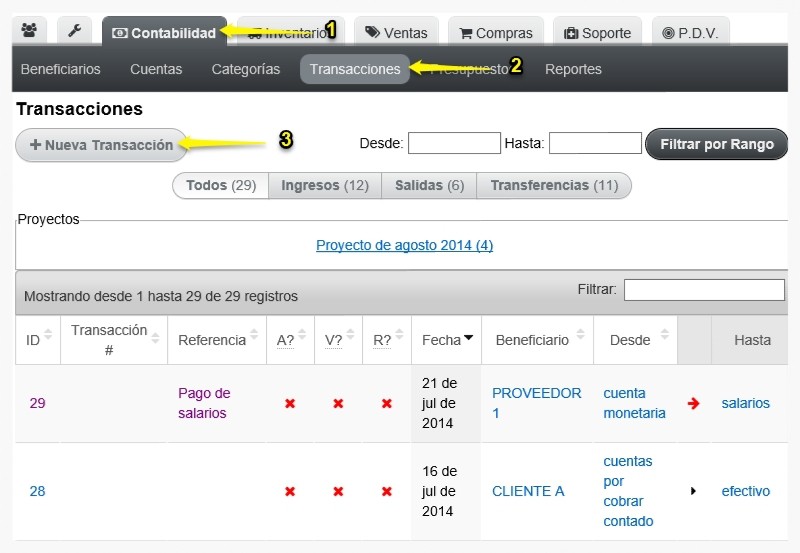
Task: Show Todos (29) transactions
Action: pyautogui.click(x=221, y=185)
